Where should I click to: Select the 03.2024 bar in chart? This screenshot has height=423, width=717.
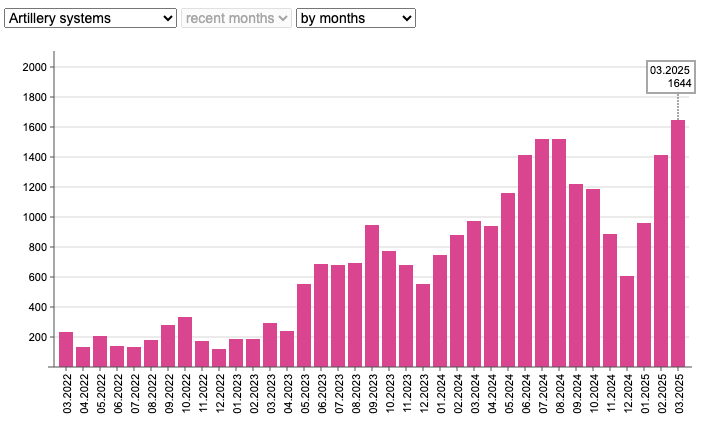click(x=474, y=294)
